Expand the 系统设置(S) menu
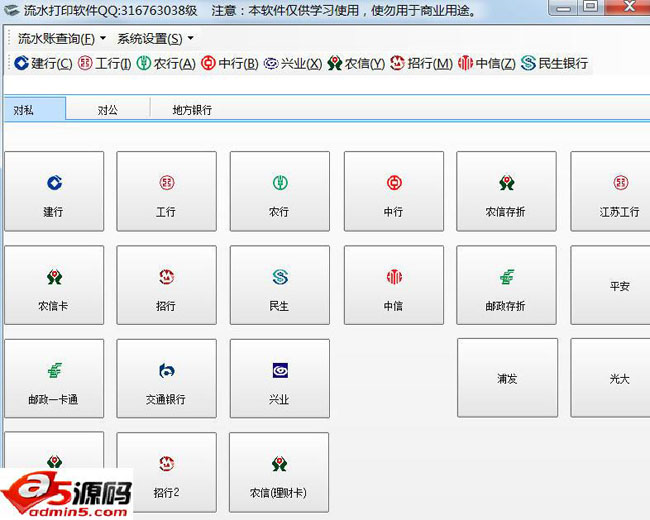650x520 pixels. coord(155,39)
